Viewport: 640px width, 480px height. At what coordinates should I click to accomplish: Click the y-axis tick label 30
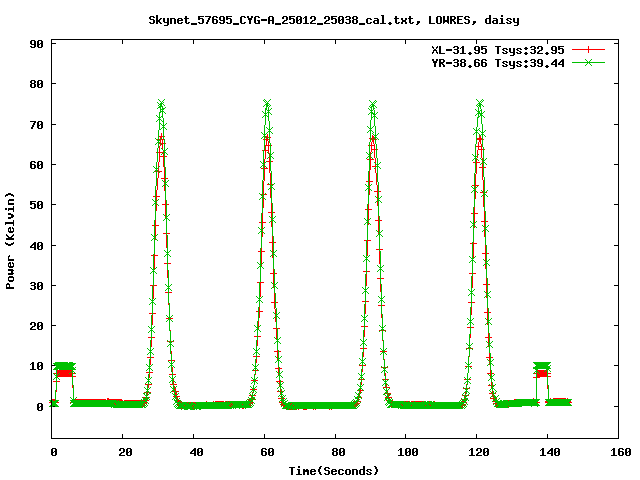36,286
